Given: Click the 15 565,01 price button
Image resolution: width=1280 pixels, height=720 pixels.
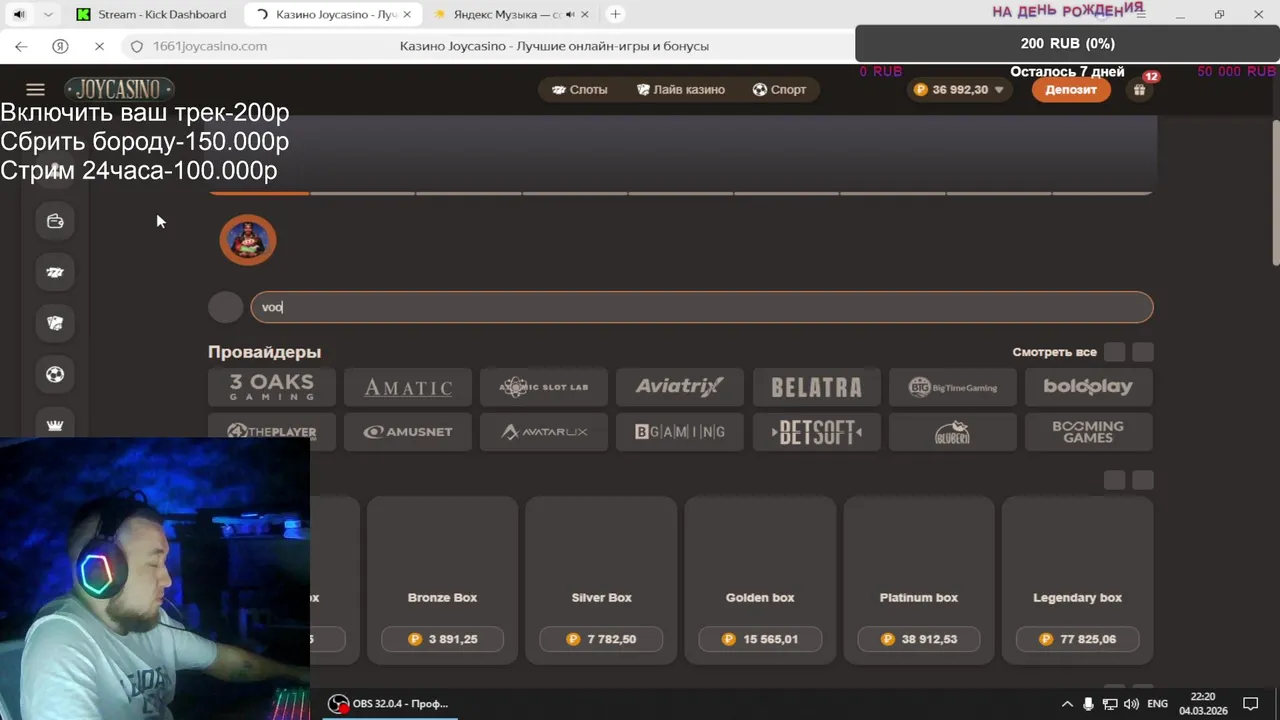Looking at the screenshot, I should tap(760, 639).
